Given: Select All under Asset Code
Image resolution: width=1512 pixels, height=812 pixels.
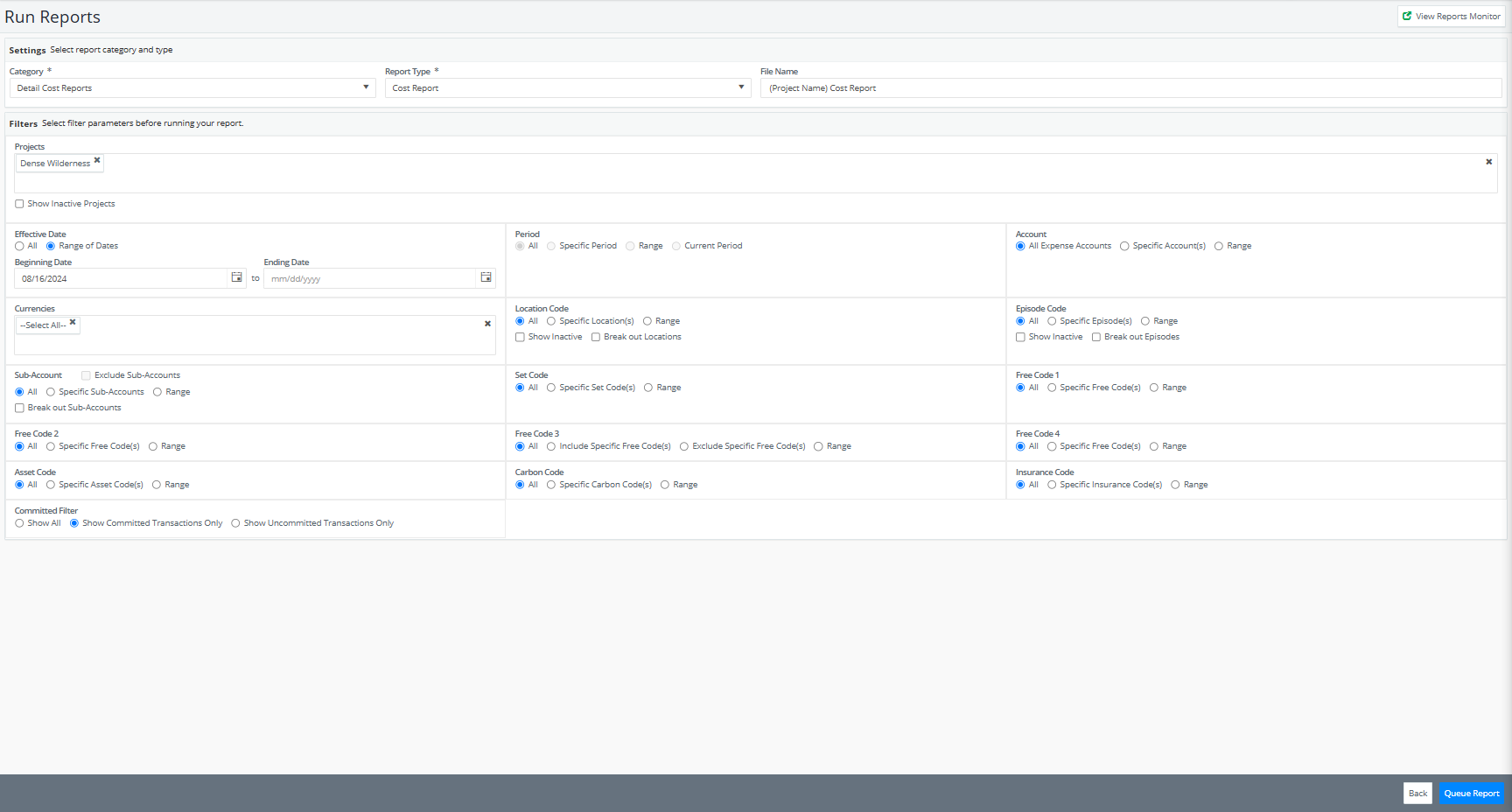Looking at the screenshot, I should click(19, 485).
